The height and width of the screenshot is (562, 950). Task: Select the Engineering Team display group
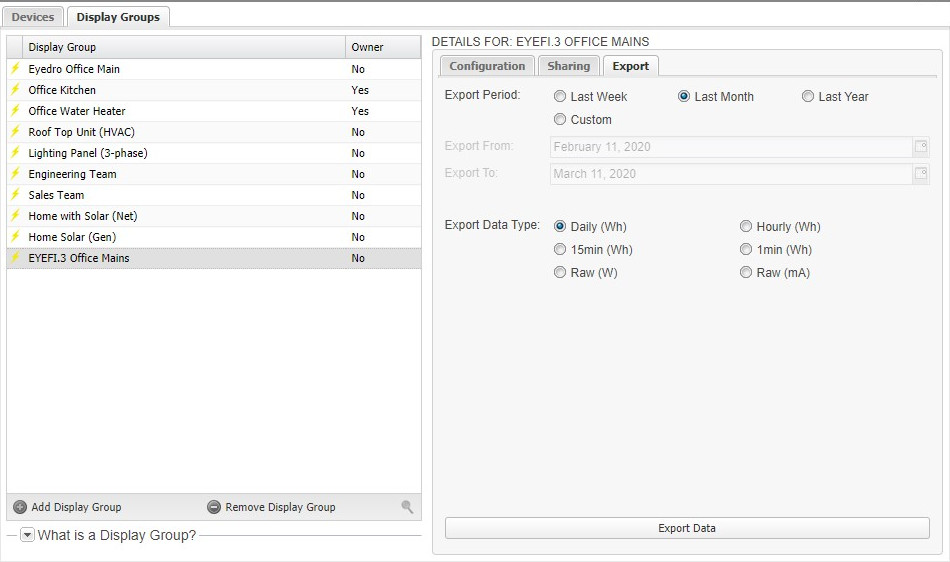(x=214, y=174)
